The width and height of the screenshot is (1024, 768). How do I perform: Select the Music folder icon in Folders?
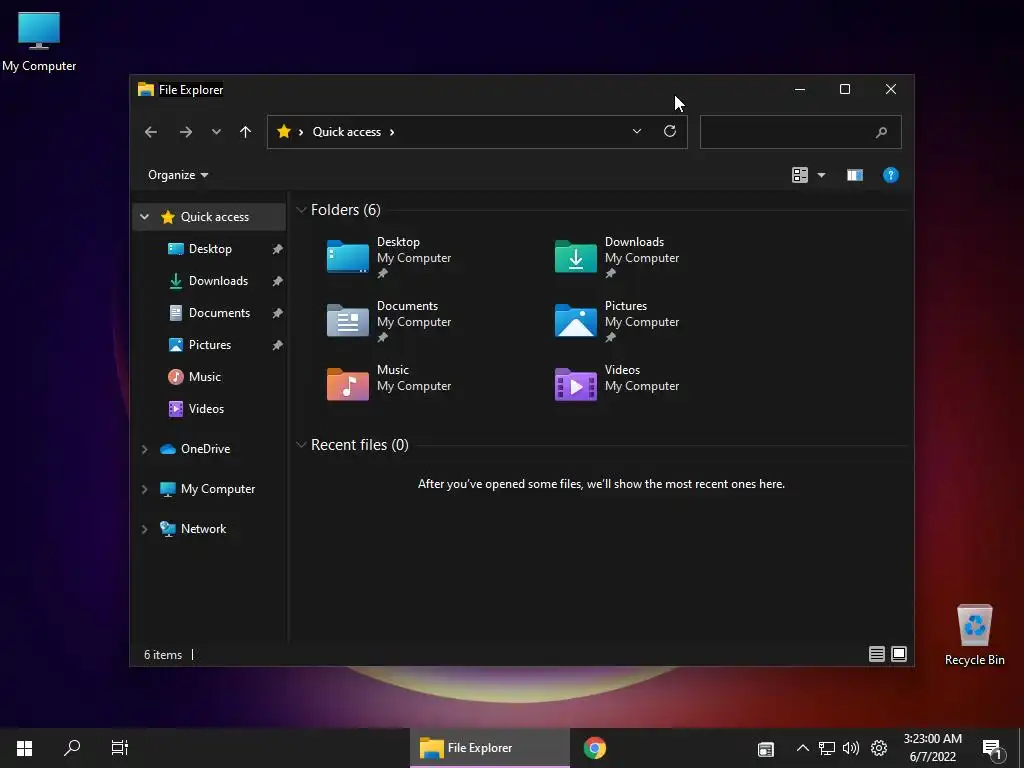pos(347,384)
